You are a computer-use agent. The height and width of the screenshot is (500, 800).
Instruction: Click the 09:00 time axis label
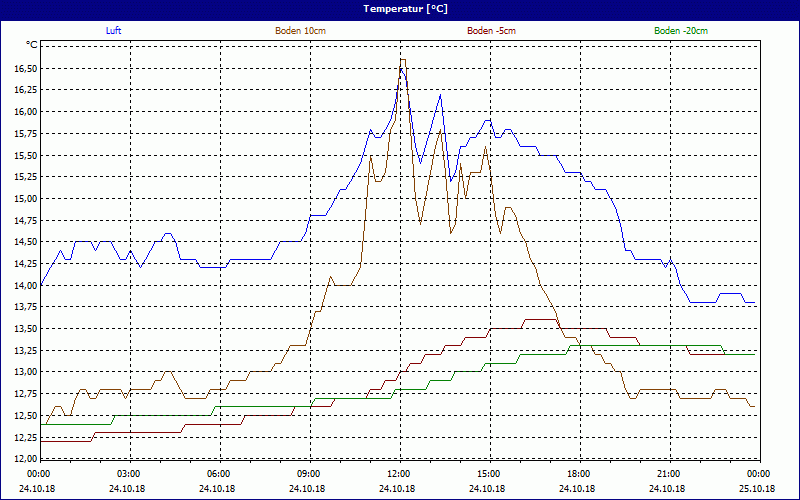pos(308,474)
